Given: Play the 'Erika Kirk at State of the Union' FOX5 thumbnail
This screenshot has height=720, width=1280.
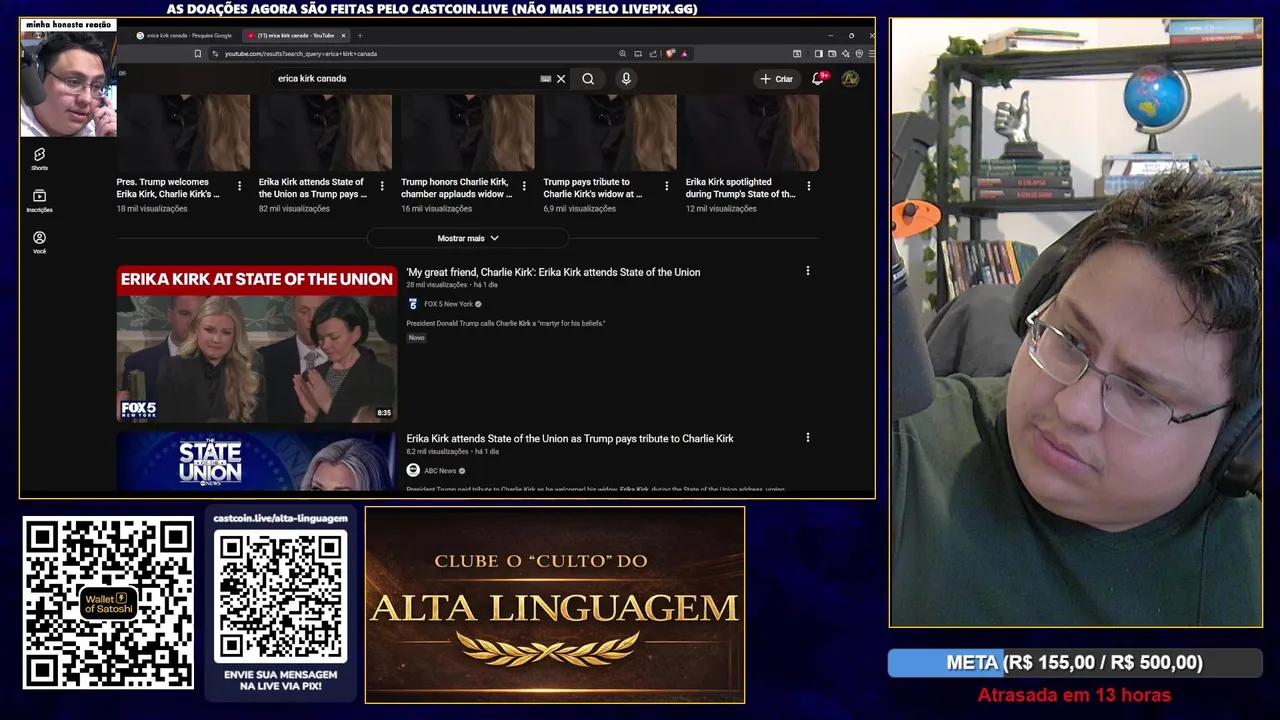Looking at the screenshot, I should [256, 344].
